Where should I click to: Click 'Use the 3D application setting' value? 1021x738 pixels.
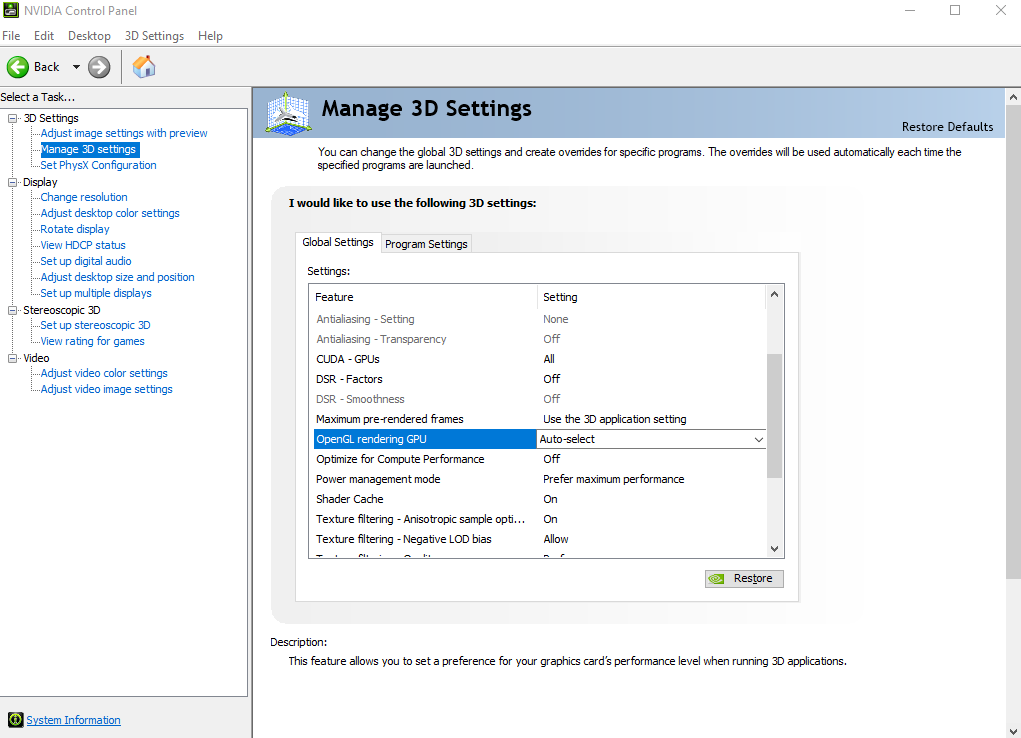[615, 419]
